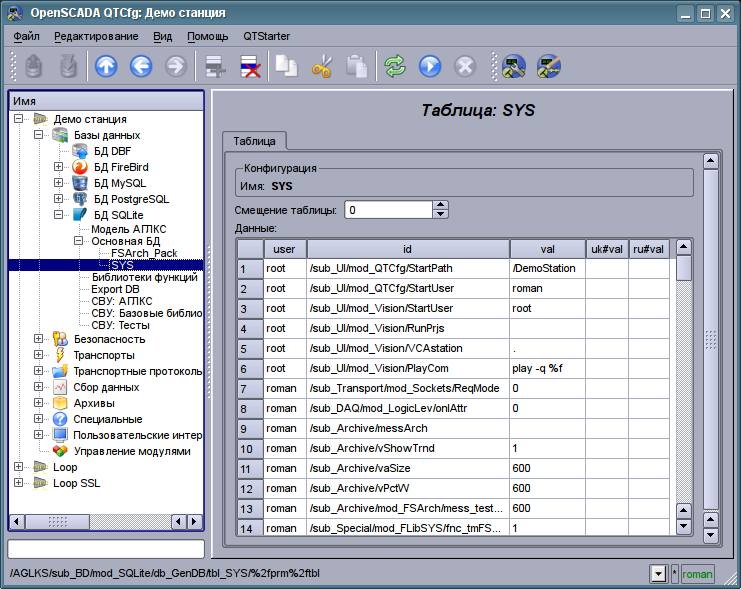The image size is (741, 589).
Task: Click the OpenSCADA title bar application icon
Action: click(x=15, y=13)
